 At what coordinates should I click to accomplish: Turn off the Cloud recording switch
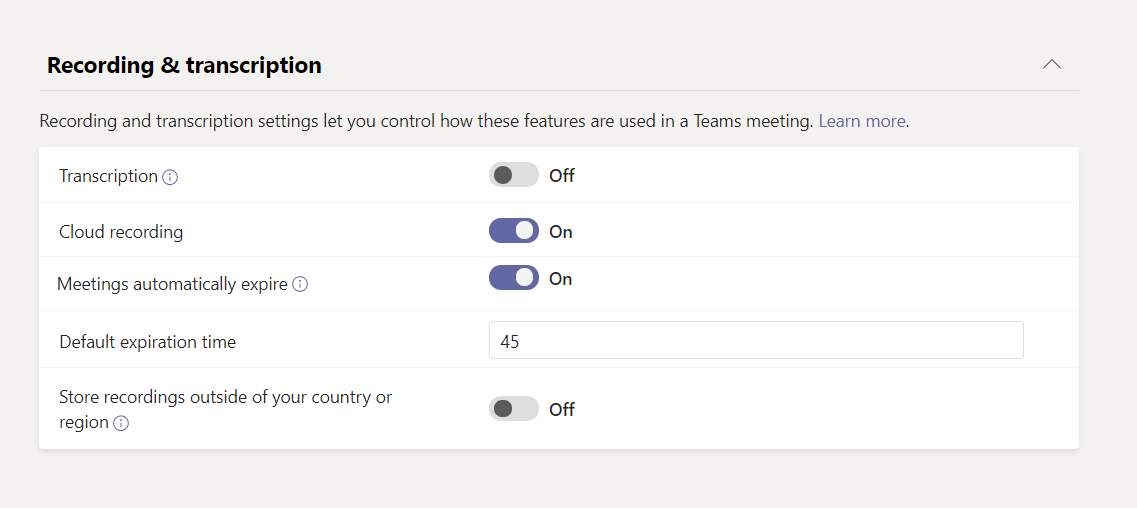pyautogui.click(x=513, y=231)
